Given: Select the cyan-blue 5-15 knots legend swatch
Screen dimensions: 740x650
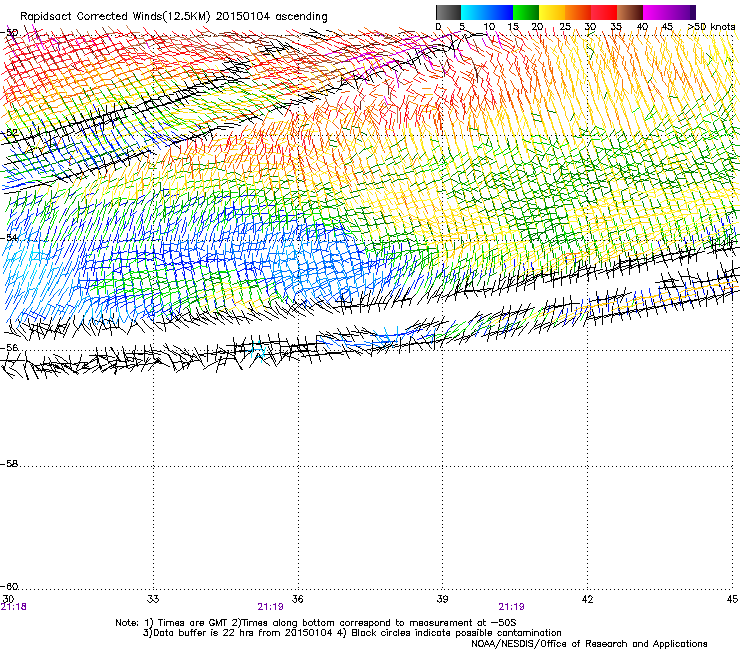Looking at the screenshot, I should (487, 12).
